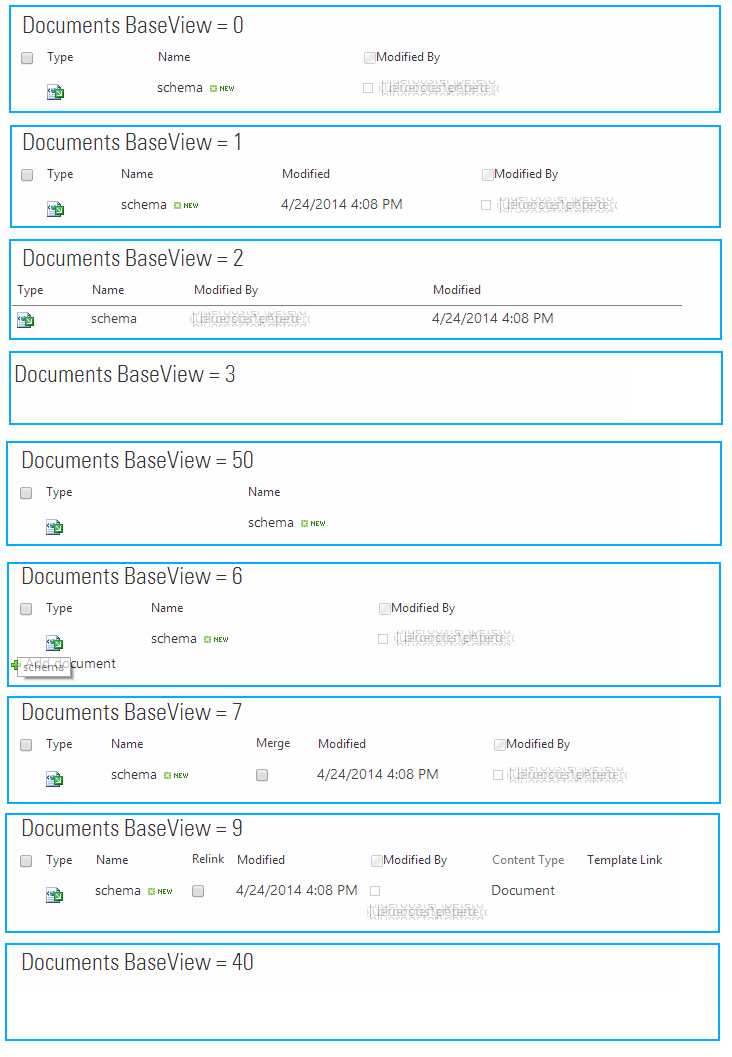Open schema document in BaseView = 0
Viewport: 732px width, 1057px height.
click(x=180, y=88)
